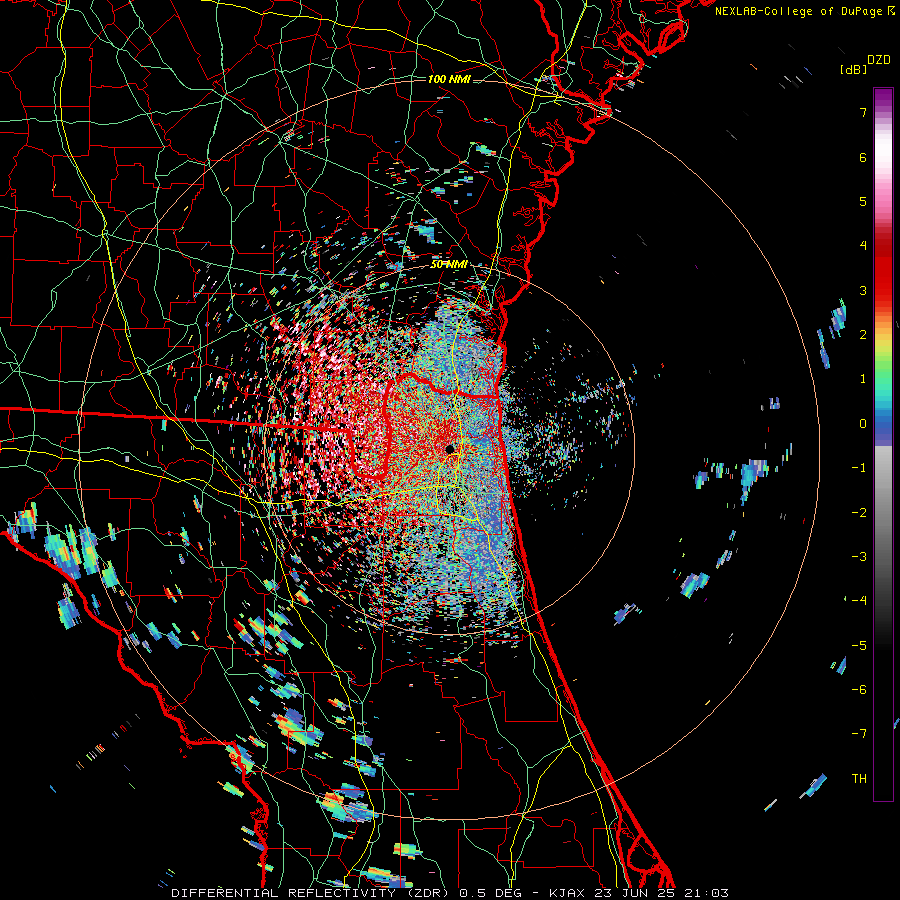The height and width of the screenshot is (900, 900).
Task: Click the 23 JUN 25 21:03 timestamp
Action: (x=659, y=893)
